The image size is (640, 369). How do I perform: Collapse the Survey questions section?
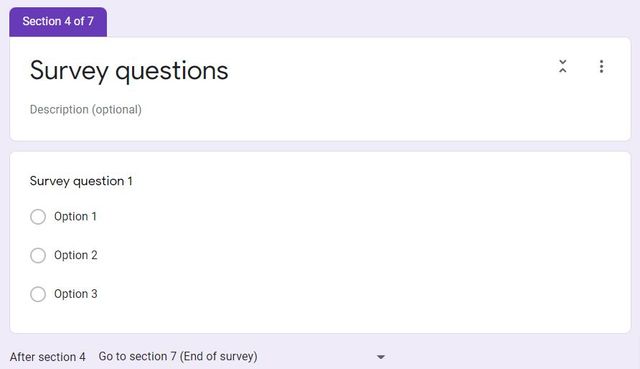coord(562,66)
